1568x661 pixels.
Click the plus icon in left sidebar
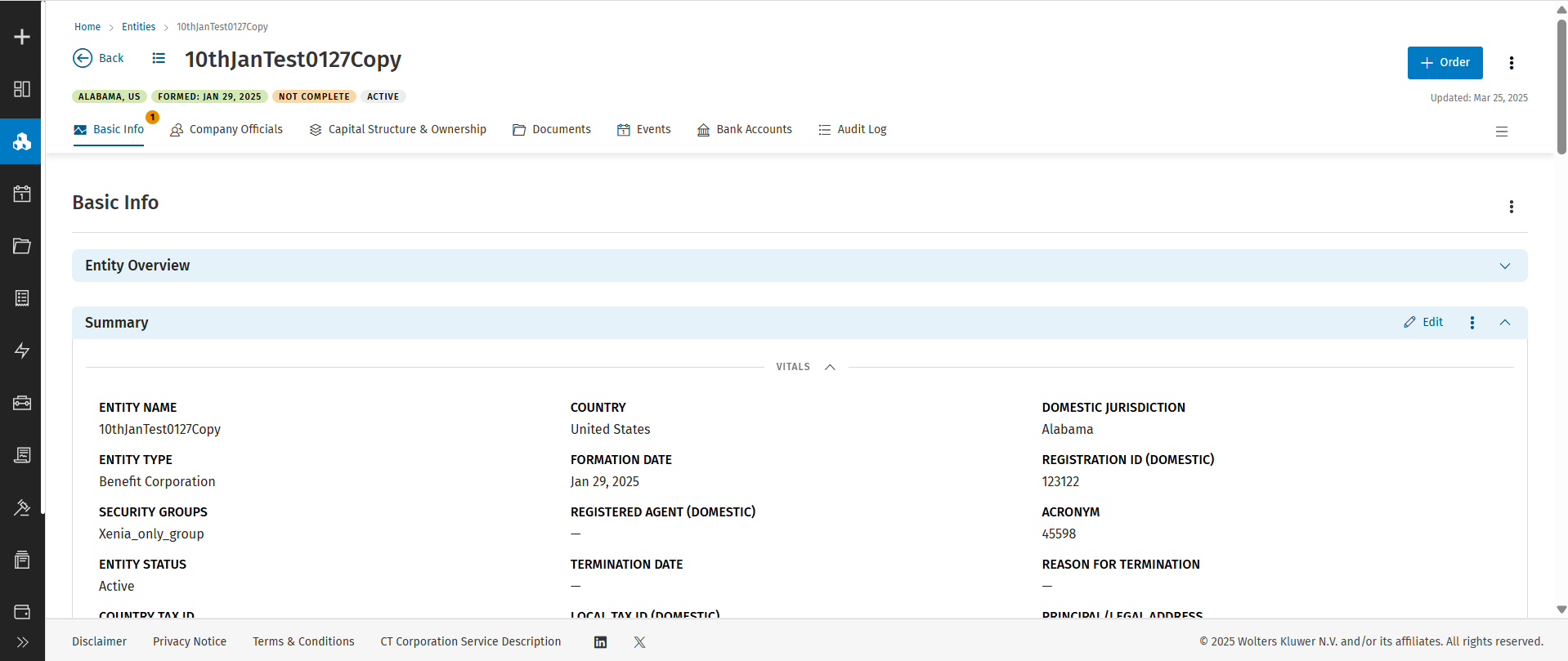click(22, 37)
